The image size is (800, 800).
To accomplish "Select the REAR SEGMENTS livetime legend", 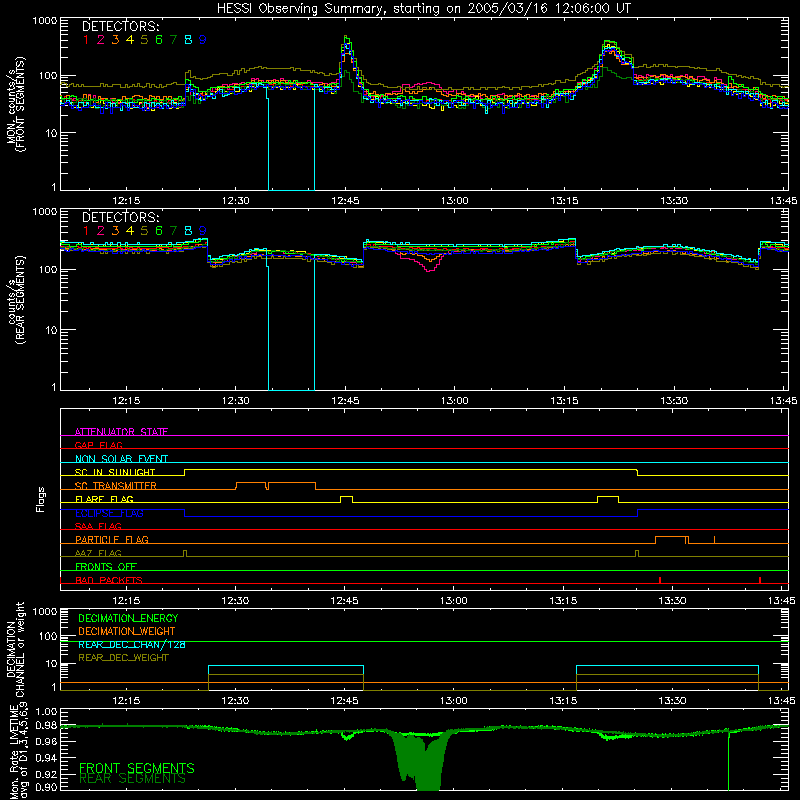I will 133,779.
